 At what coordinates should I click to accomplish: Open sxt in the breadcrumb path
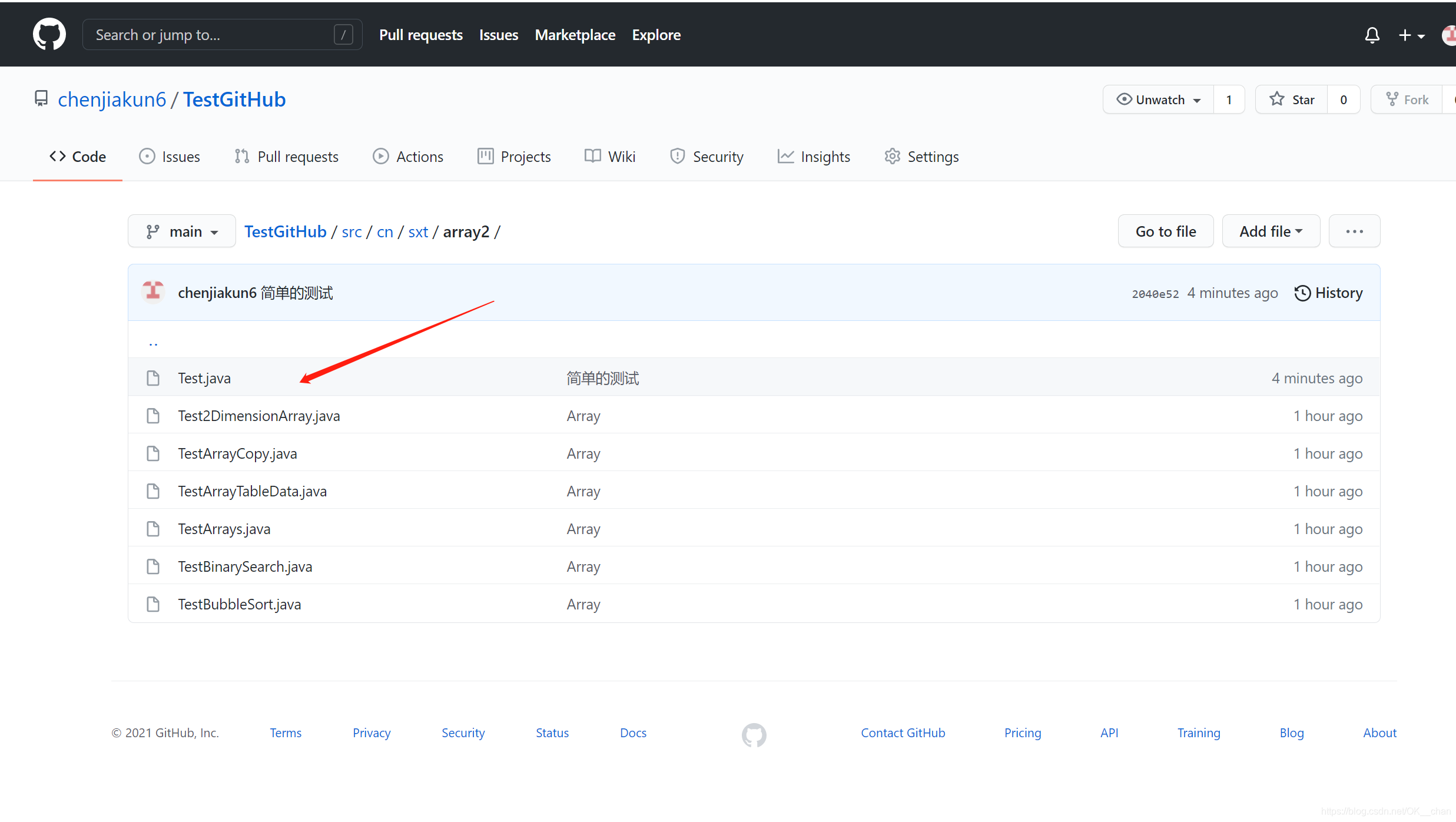(418, 232)
